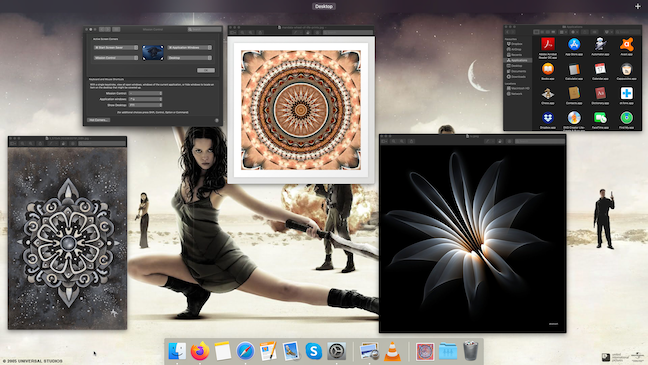Open the blue folder stack in Dock
The image size is (648, 365).
[x=448, y=351]
